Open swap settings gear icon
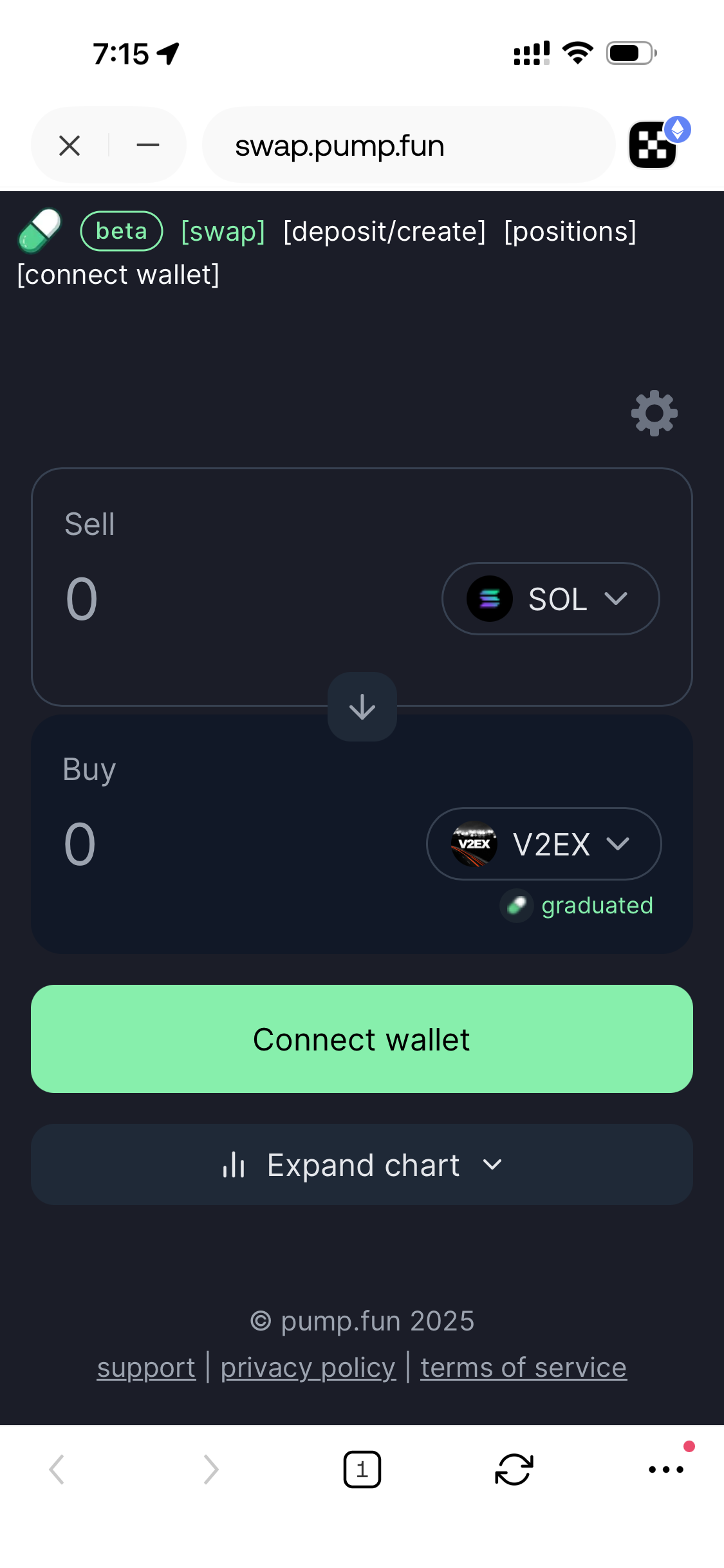The image size is (724, 1568). pyautogui.click(x=654, y=413)
